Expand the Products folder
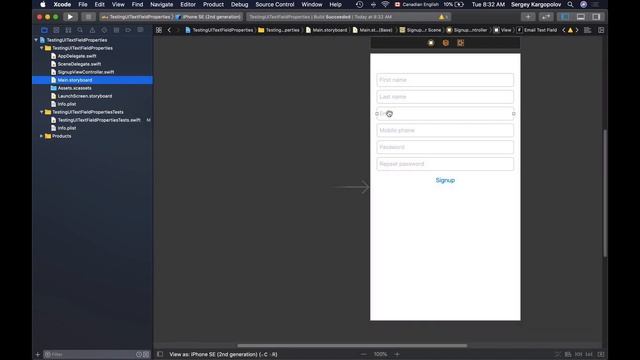This screenshot has height=360, width=640. click(42, 136)
